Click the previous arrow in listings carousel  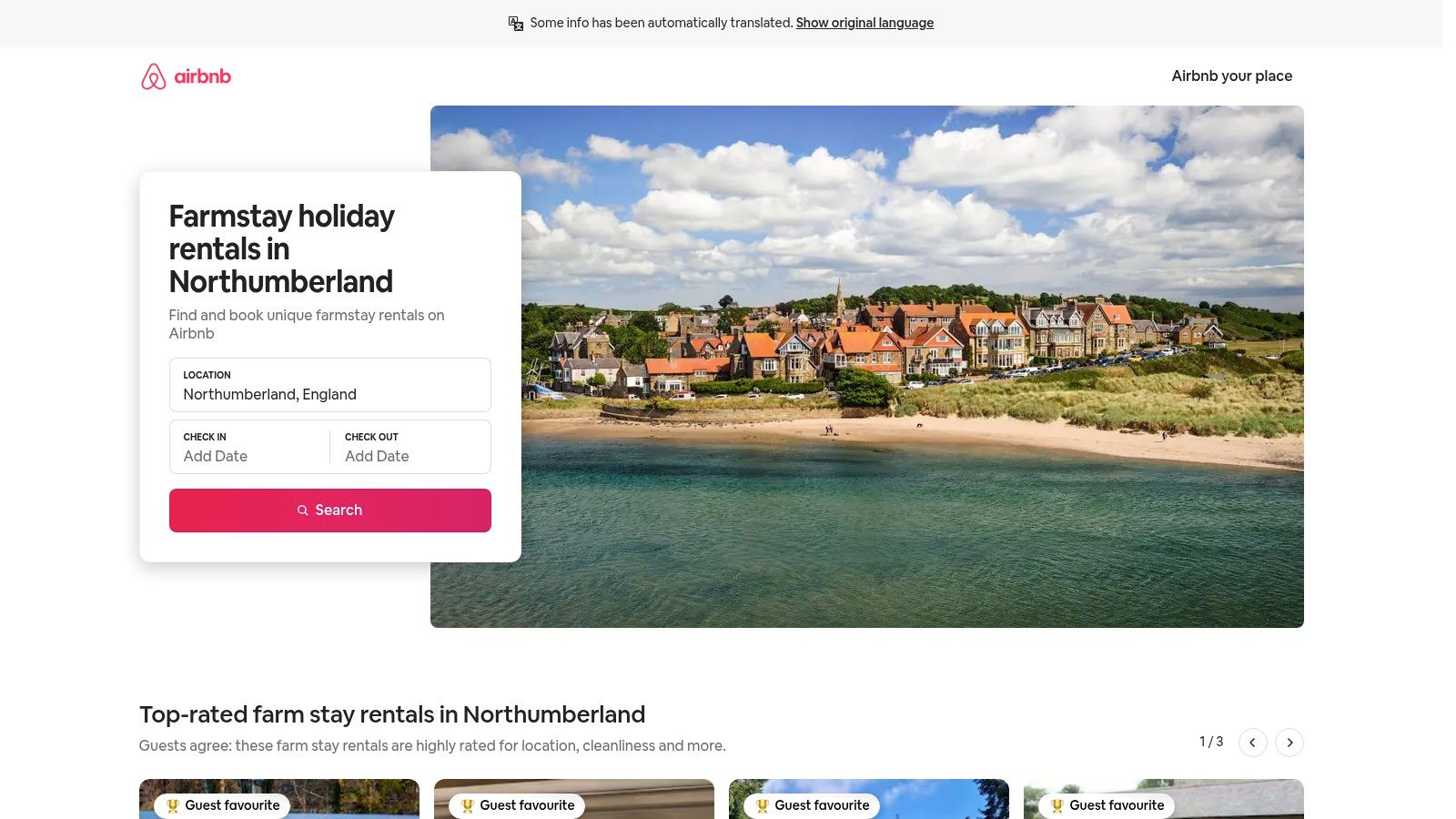(1253, 743)
